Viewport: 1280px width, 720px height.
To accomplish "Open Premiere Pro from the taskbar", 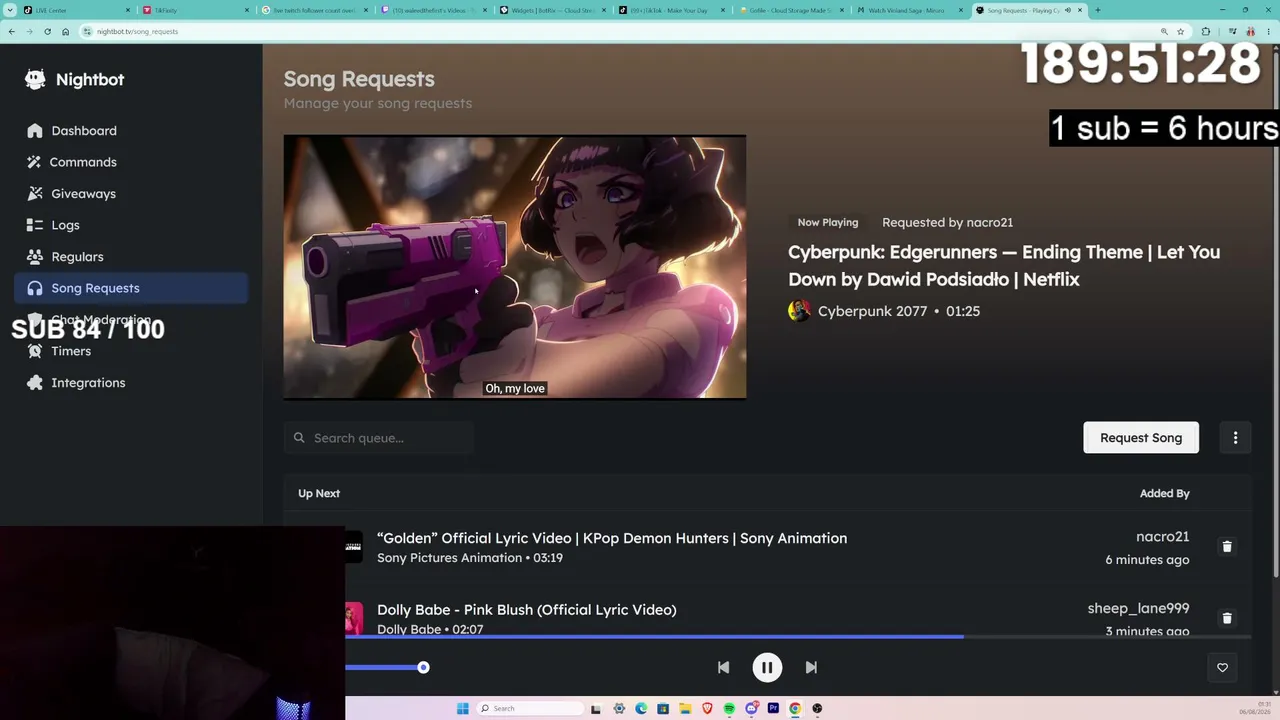I will (773, 708).
